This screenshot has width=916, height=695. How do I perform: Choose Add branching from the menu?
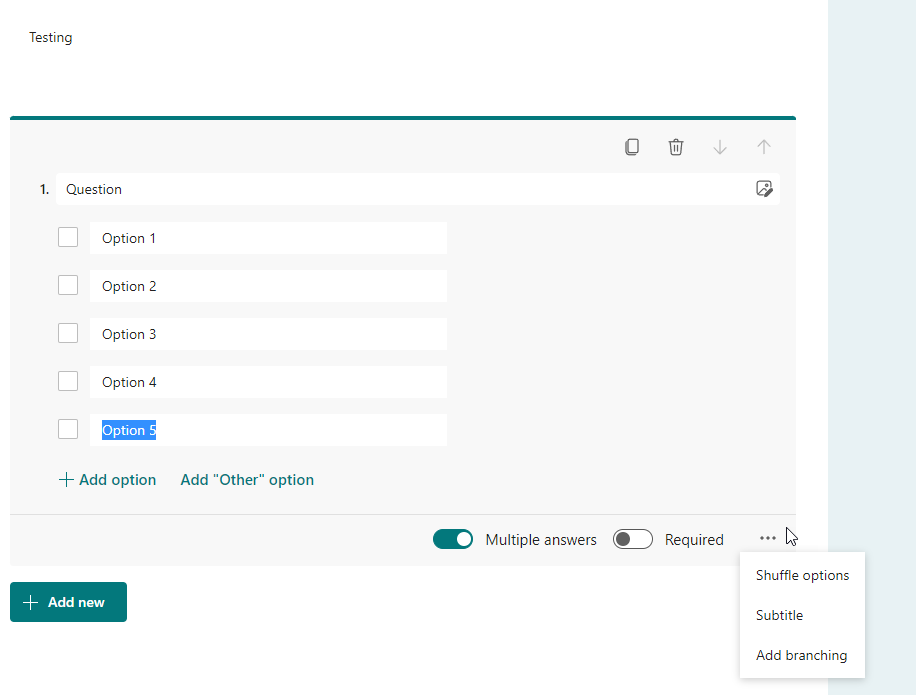click(802, 655)
